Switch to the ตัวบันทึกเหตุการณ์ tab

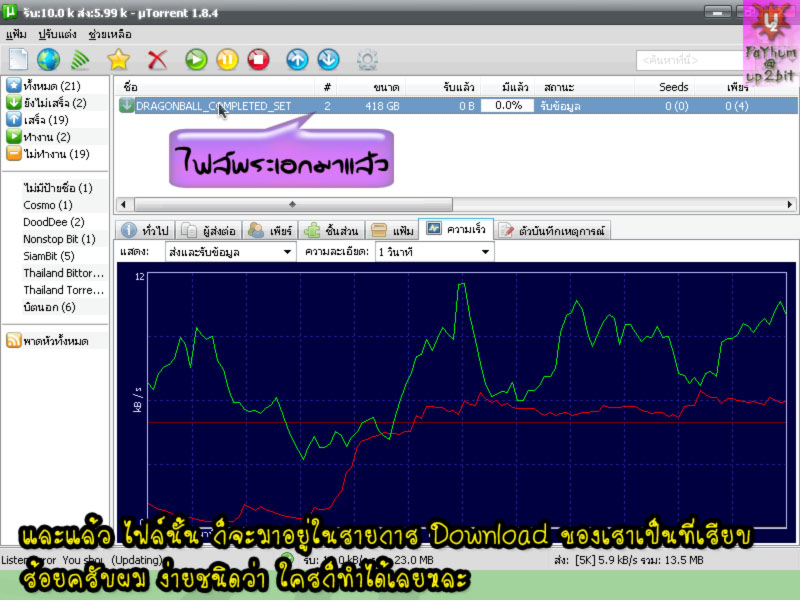point(553,231)
